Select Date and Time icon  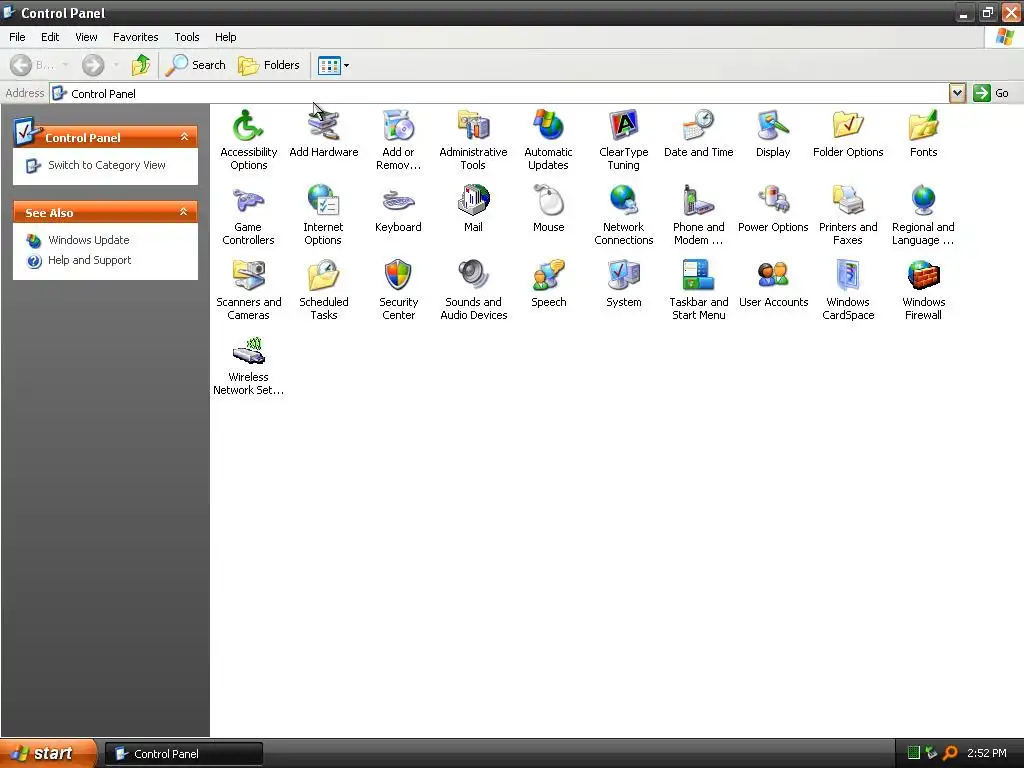699,125
